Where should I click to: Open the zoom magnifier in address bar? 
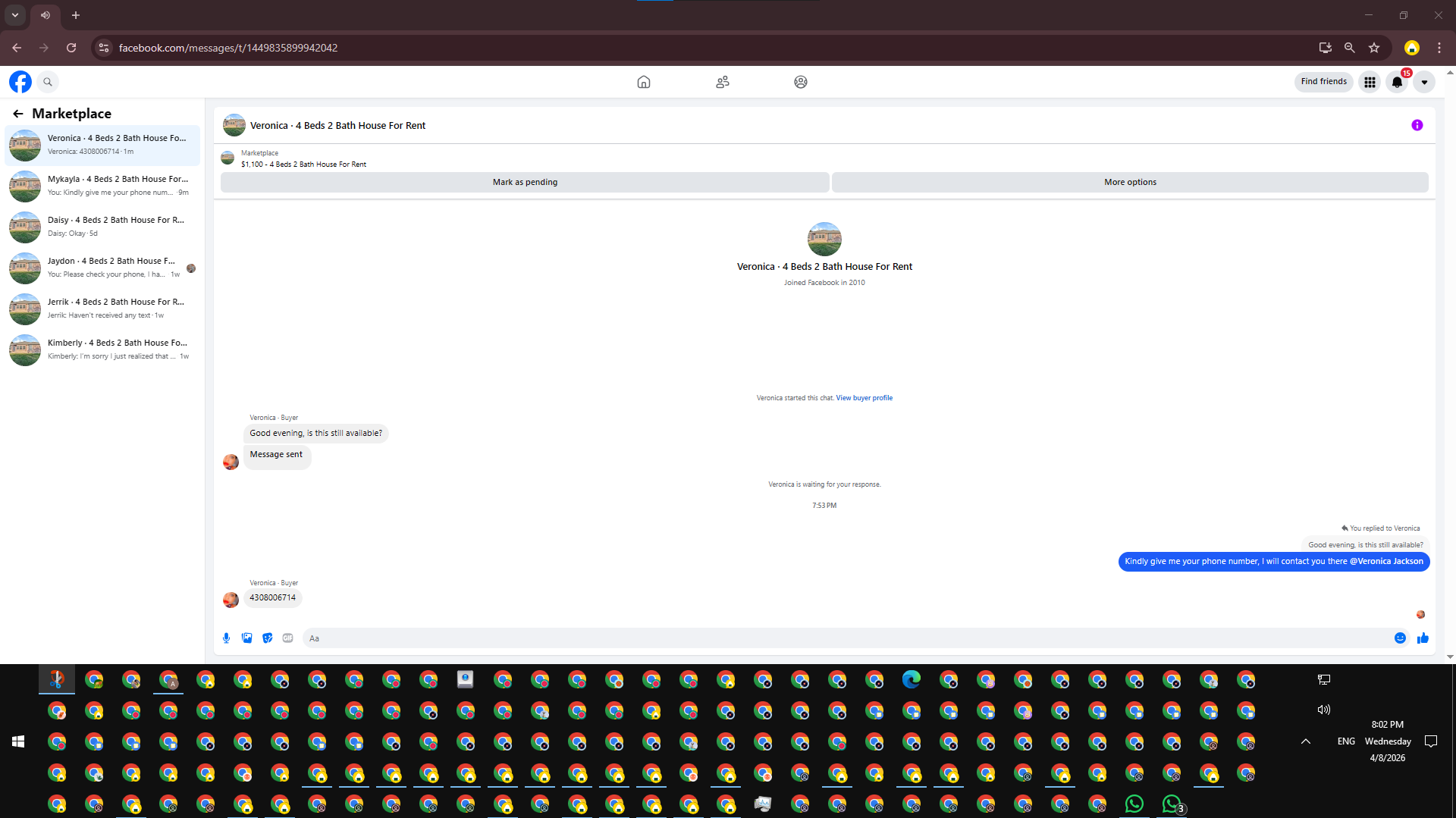(x=1349, y=48)
